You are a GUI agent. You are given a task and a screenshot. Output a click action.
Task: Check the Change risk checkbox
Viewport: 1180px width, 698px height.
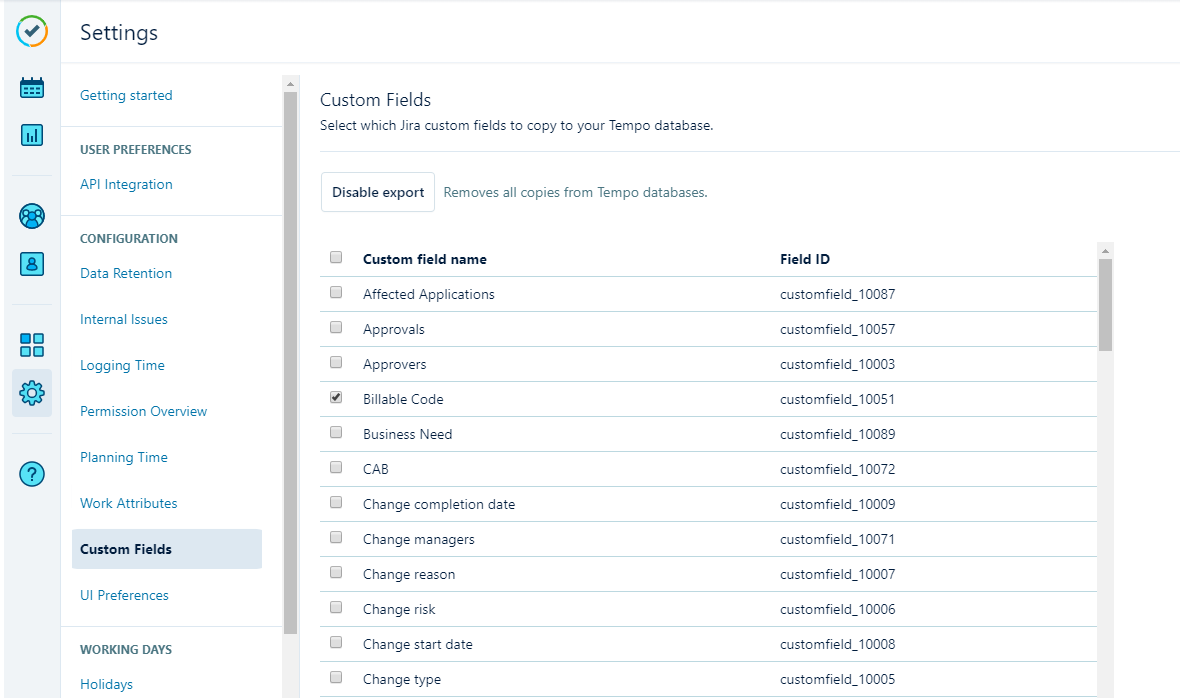click(336, 608)
